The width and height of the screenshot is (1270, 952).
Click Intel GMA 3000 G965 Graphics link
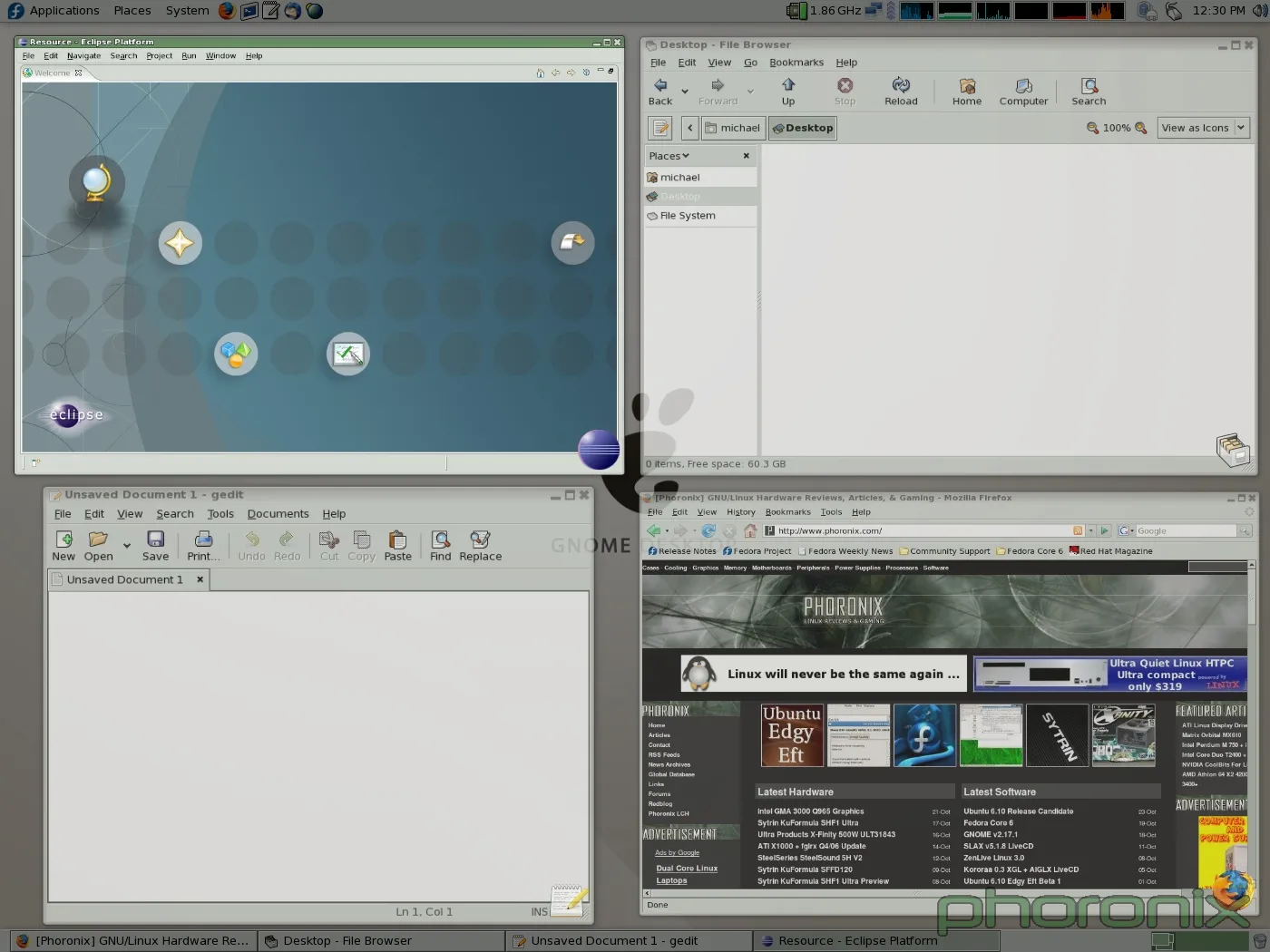pyautogui.click(x=810, y=811)
